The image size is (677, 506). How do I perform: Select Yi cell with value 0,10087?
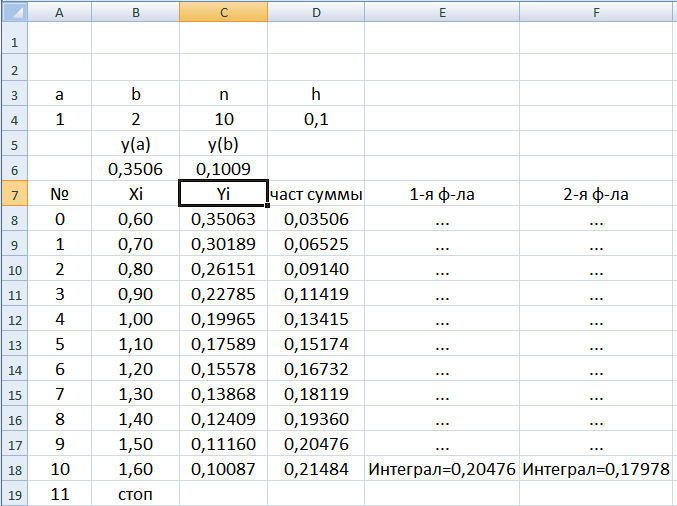224,469
